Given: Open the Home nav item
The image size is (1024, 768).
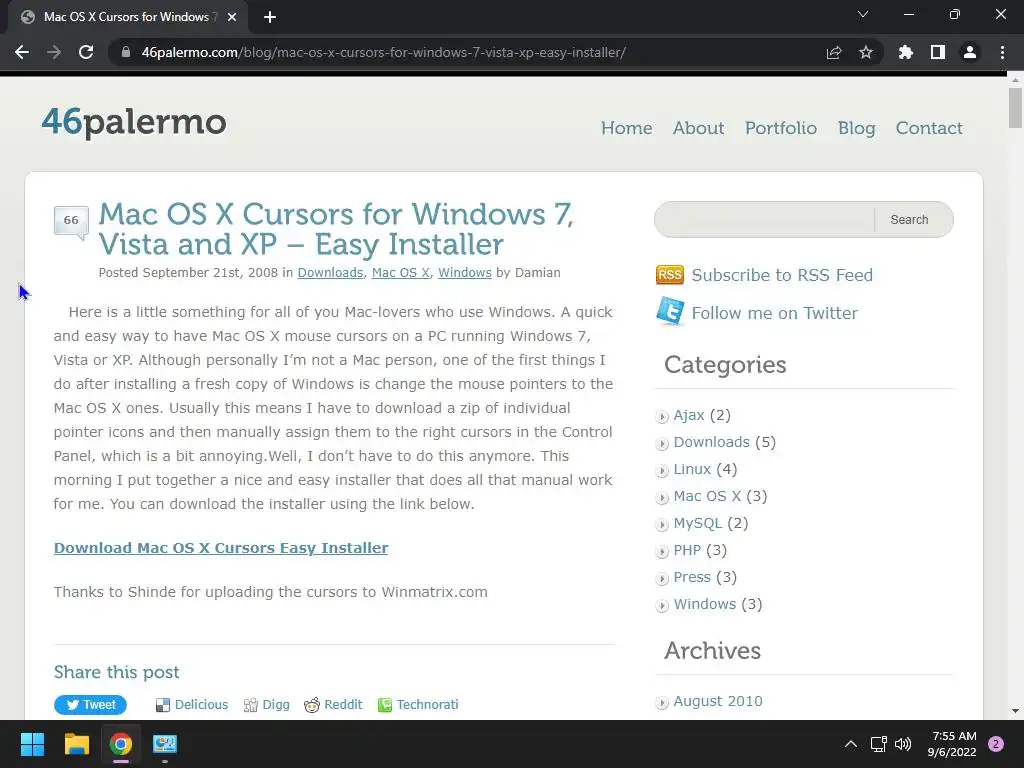Looking at the screenshot, I should [x=626, y=128].
